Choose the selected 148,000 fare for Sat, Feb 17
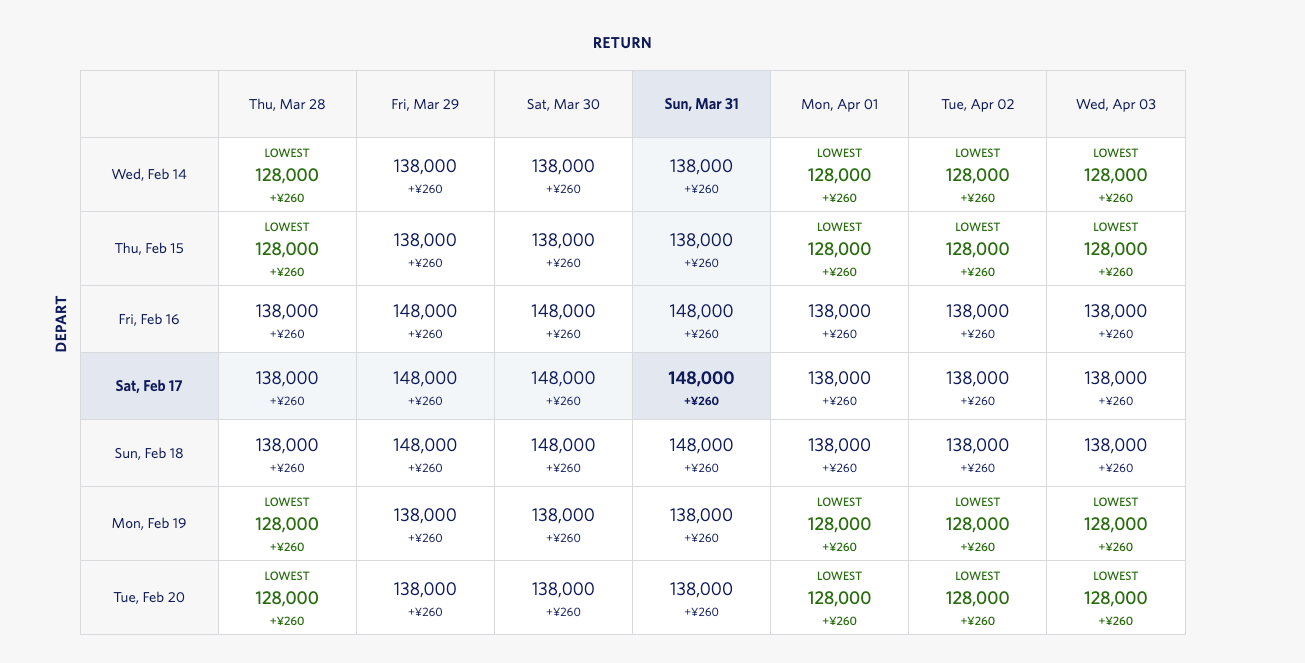The height and width of the screenshot is (663, 1305). pyautogui.click(x=701, y=386)
